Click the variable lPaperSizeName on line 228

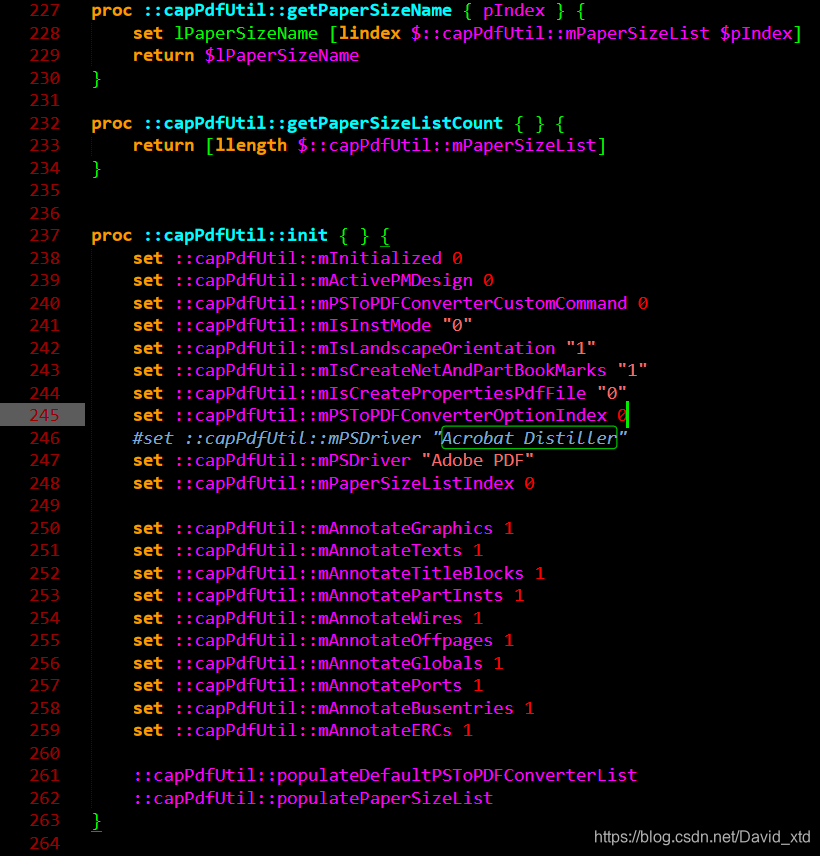coord(246,33)
